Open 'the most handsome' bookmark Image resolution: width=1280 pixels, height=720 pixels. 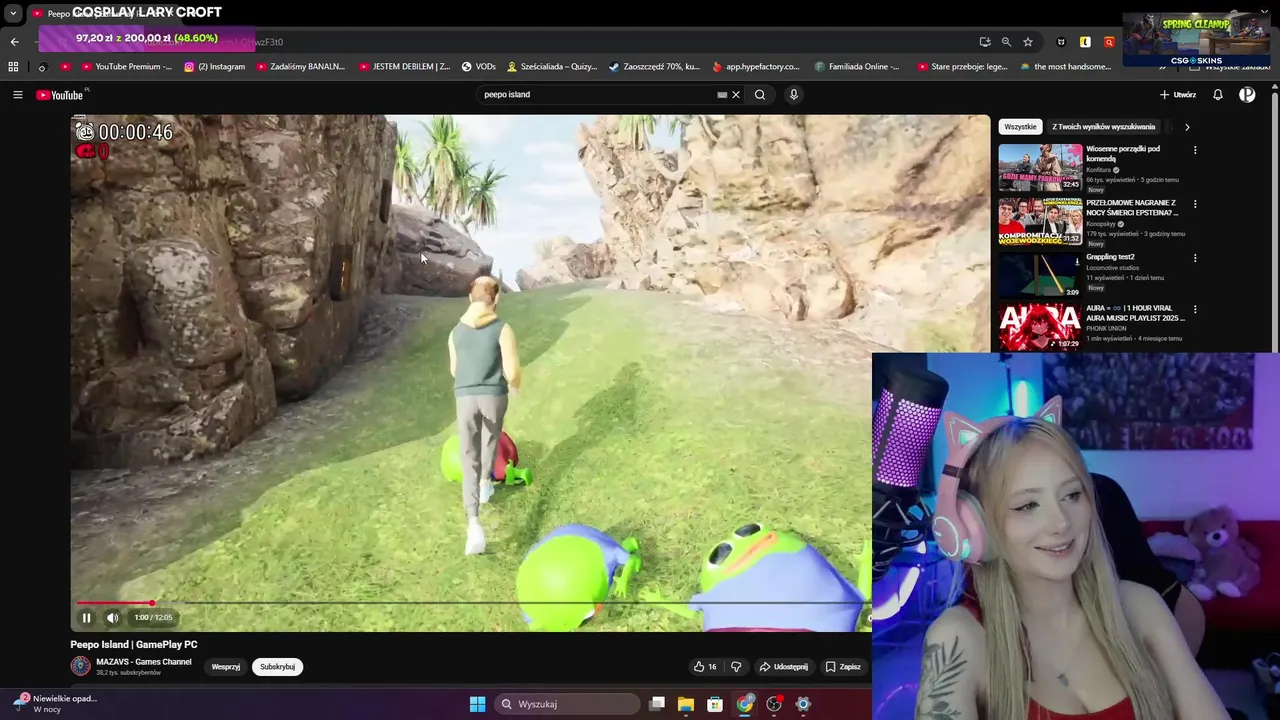[1066, 67]
